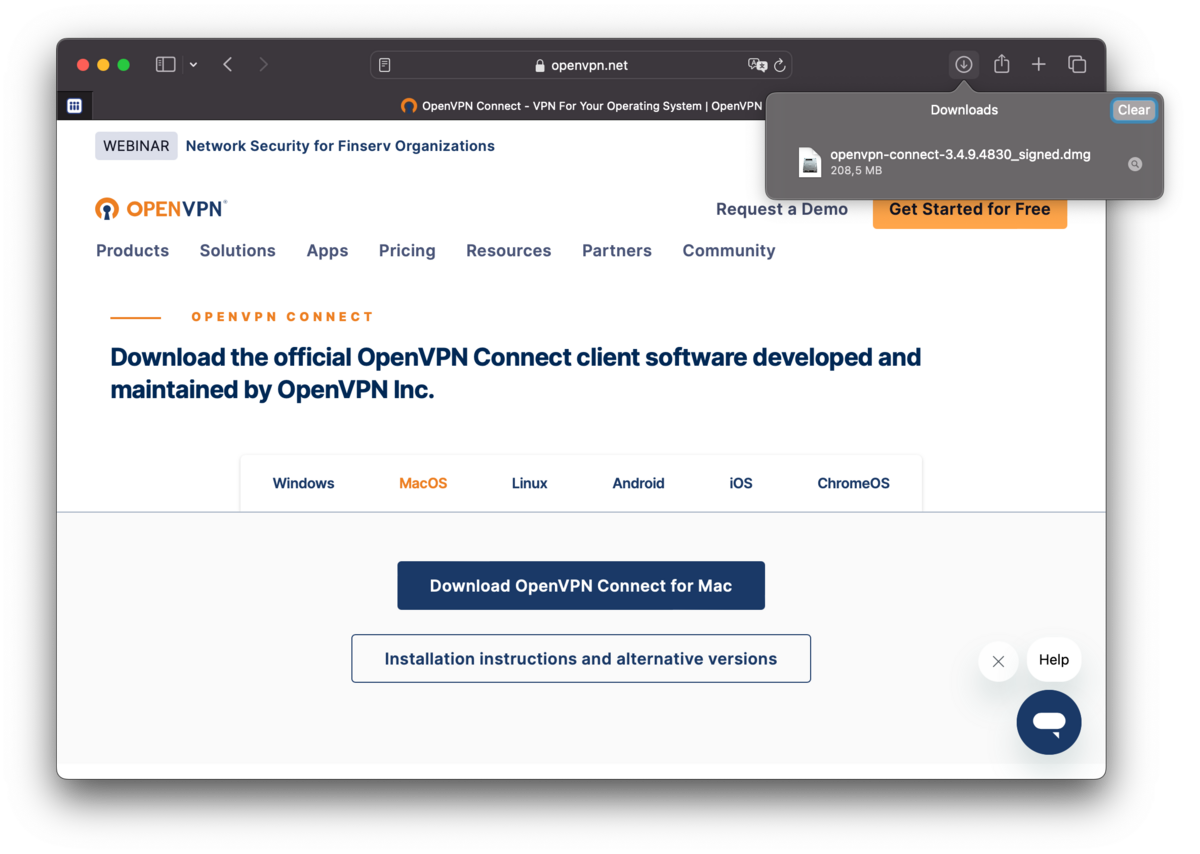Expand the Resources navigation menu
Viewport: 1200px width, 854px height.
click(508, 251)
